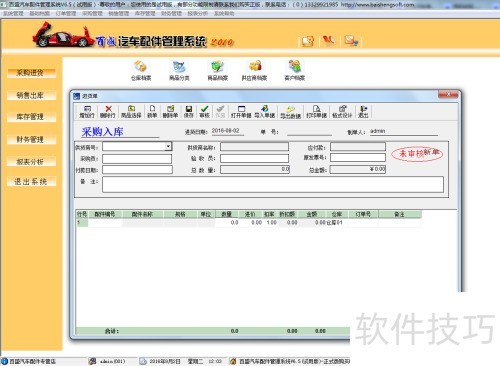Click the 财务管理 sidebar button
Viewport: 500px width, 366px height.
[x=31, y=139]
